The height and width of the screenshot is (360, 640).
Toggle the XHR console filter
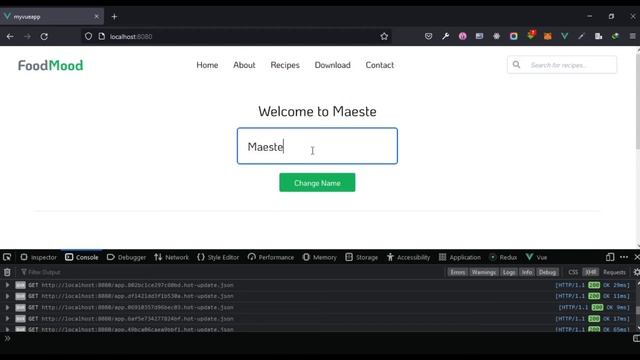[591, 272]
